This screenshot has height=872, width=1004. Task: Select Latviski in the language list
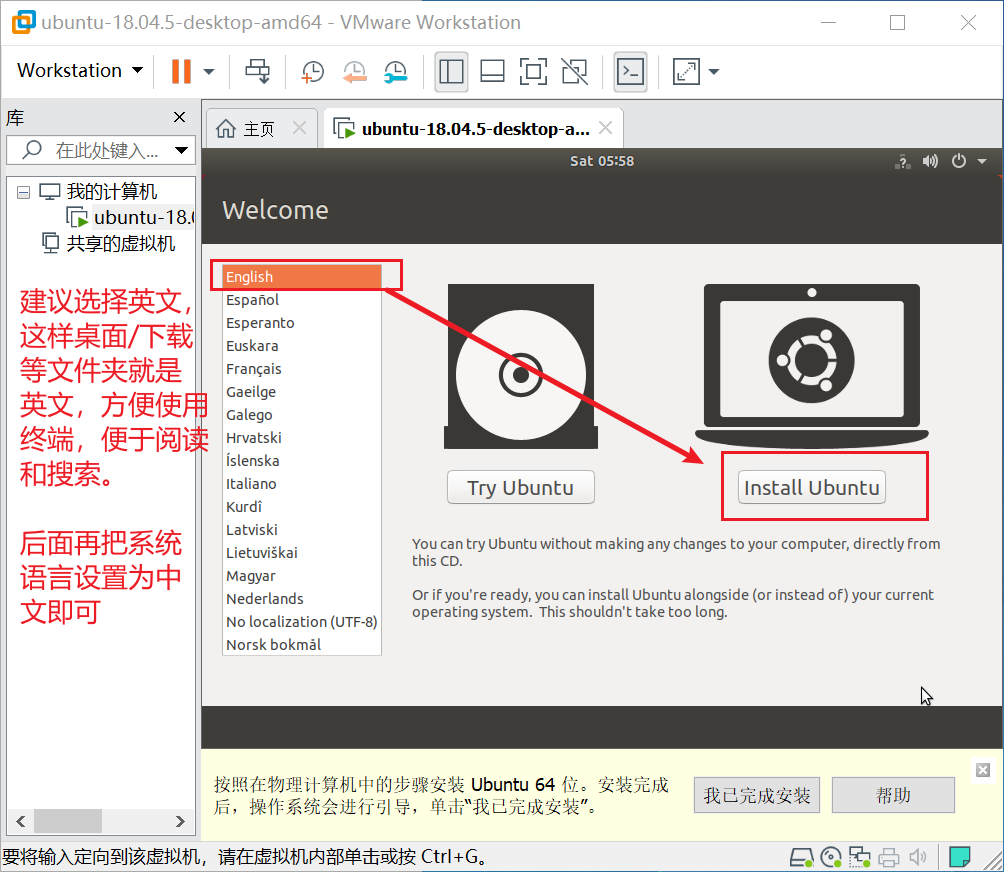tap(302, 530)
